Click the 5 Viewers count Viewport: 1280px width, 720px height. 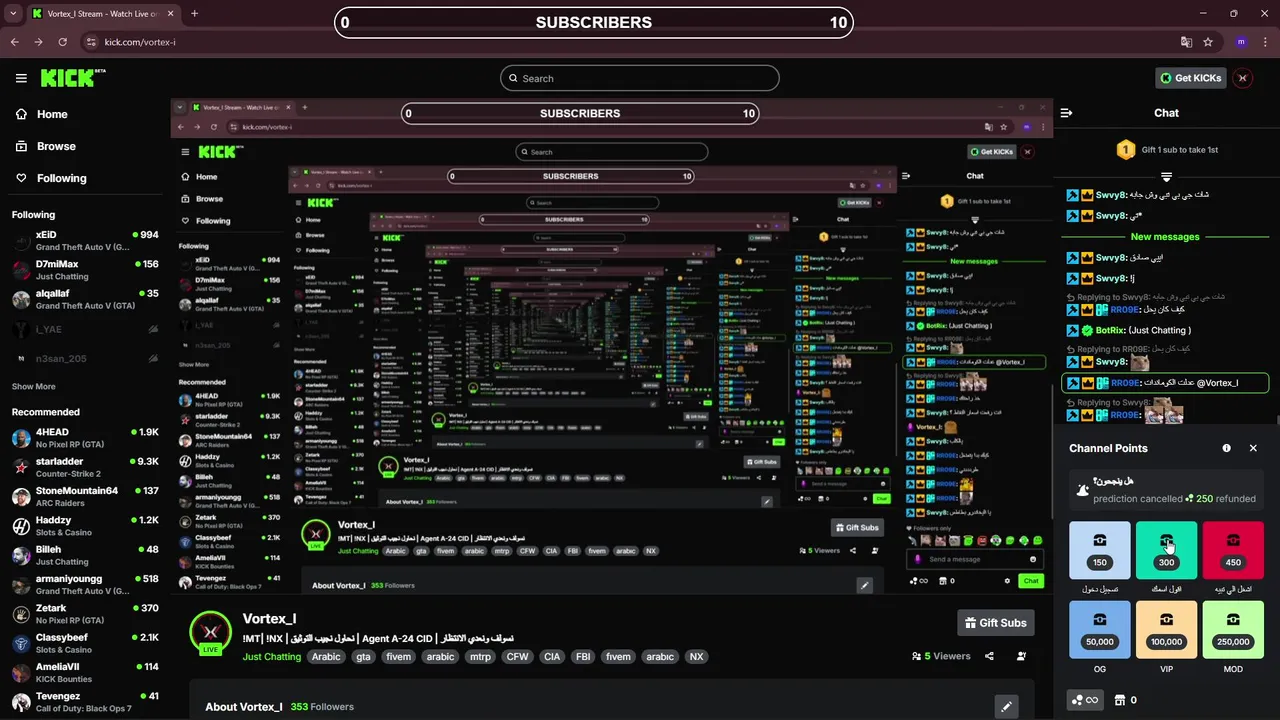point(941,656)
